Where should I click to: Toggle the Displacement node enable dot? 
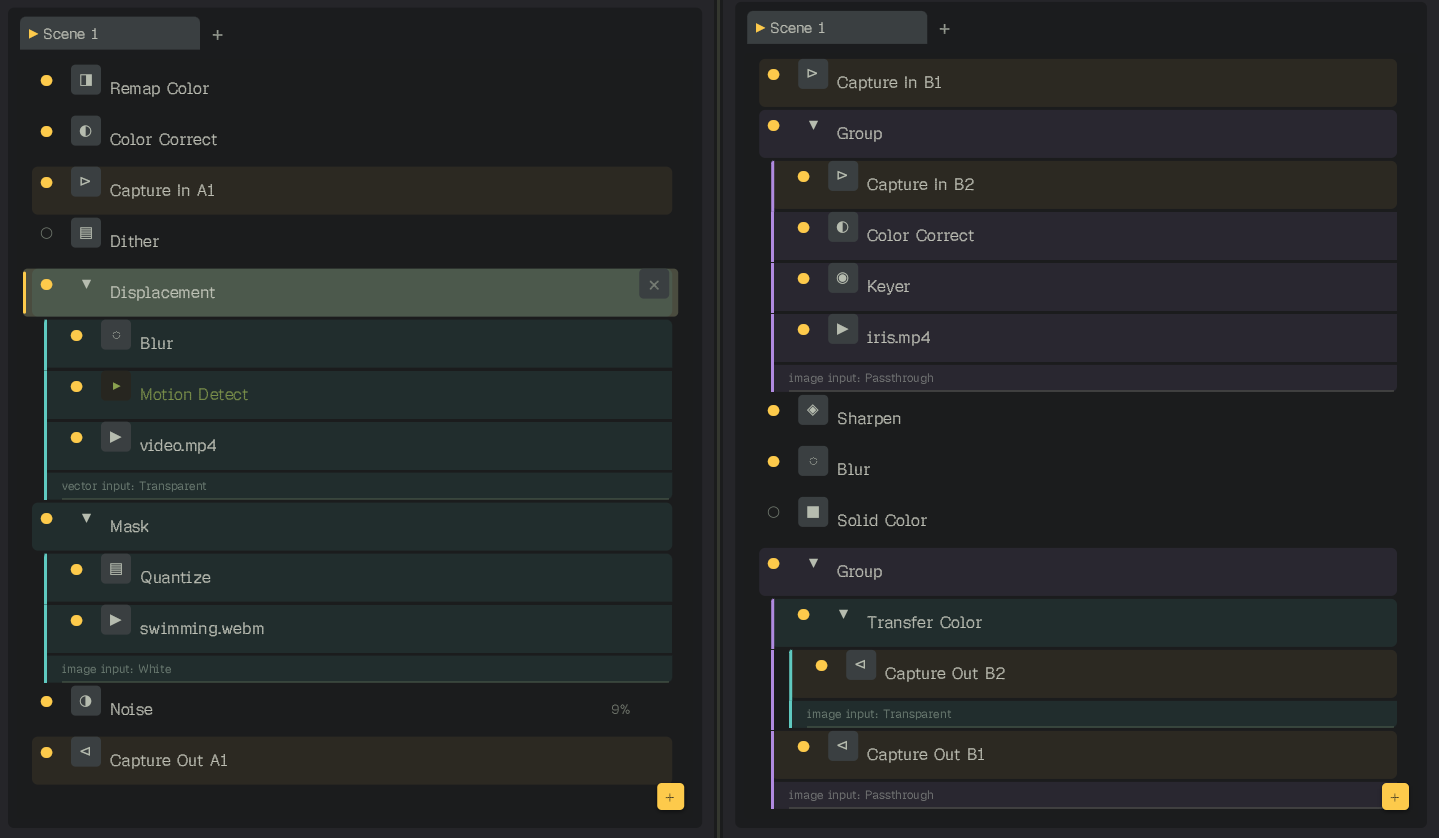coord(46,284)
